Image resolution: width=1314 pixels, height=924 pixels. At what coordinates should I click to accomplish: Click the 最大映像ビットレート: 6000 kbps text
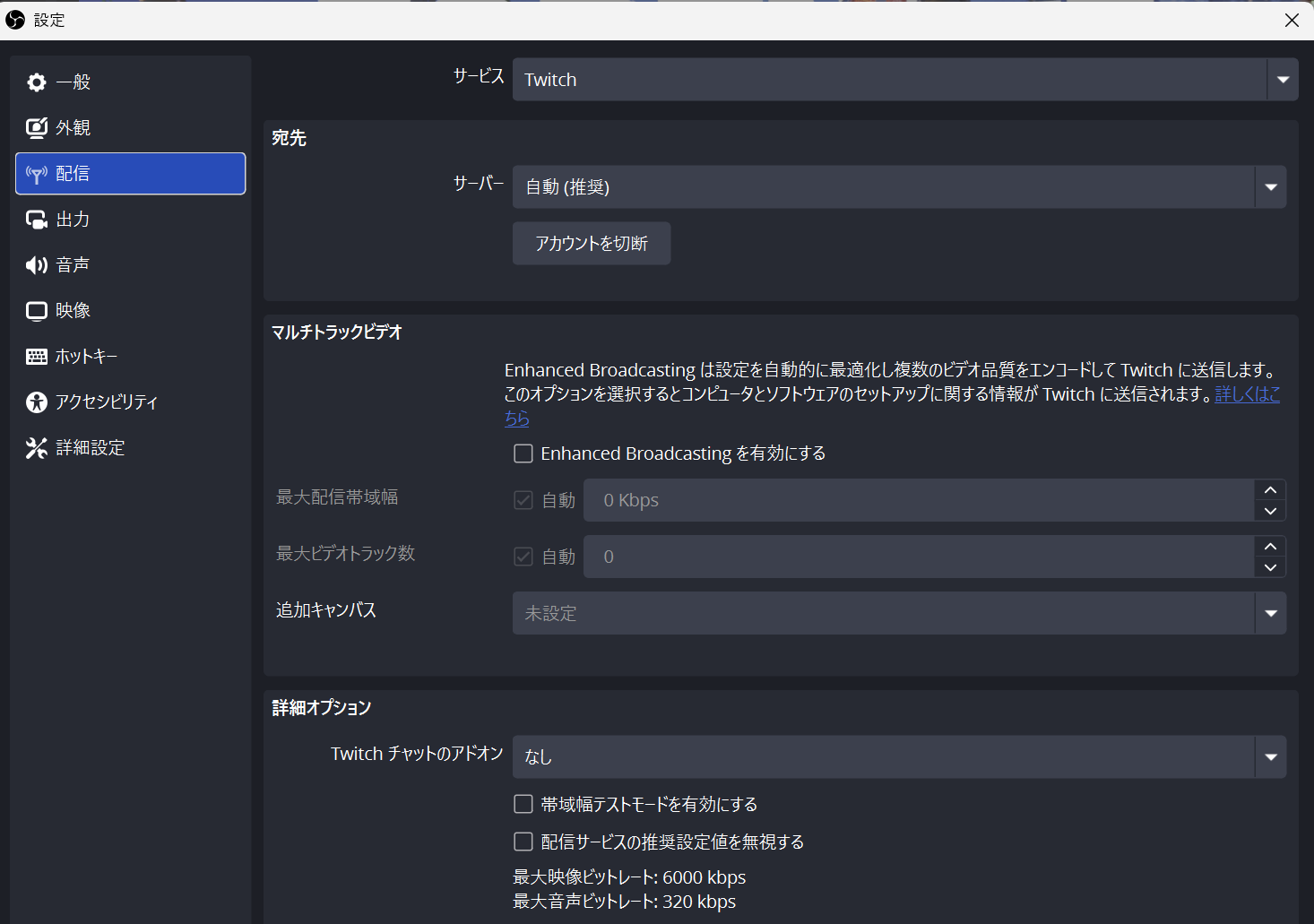pyautogui.click(x=629, y=877)
